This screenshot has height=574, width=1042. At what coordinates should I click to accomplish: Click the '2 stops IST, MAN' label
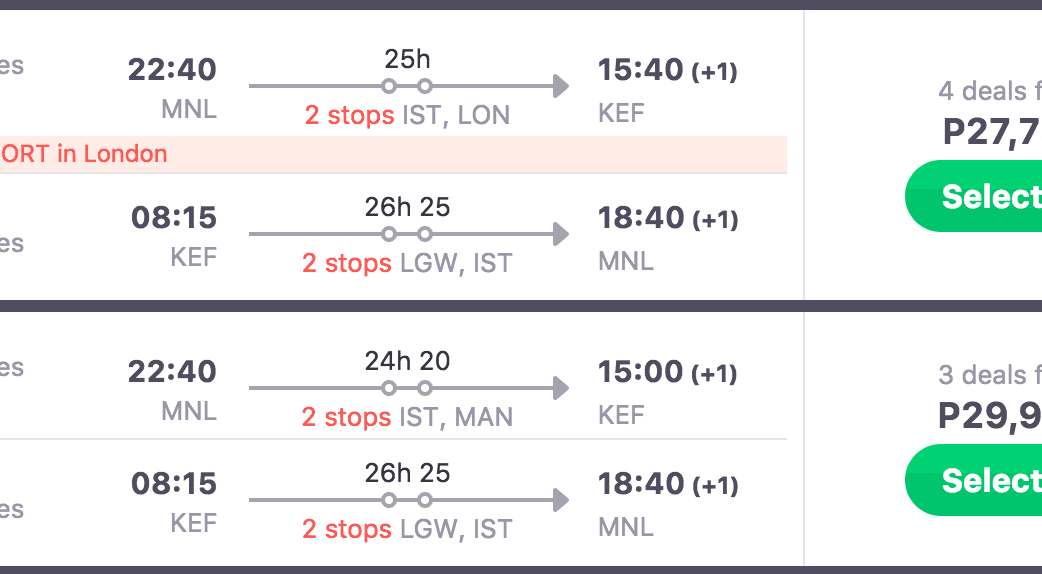[x=407, y=417]
